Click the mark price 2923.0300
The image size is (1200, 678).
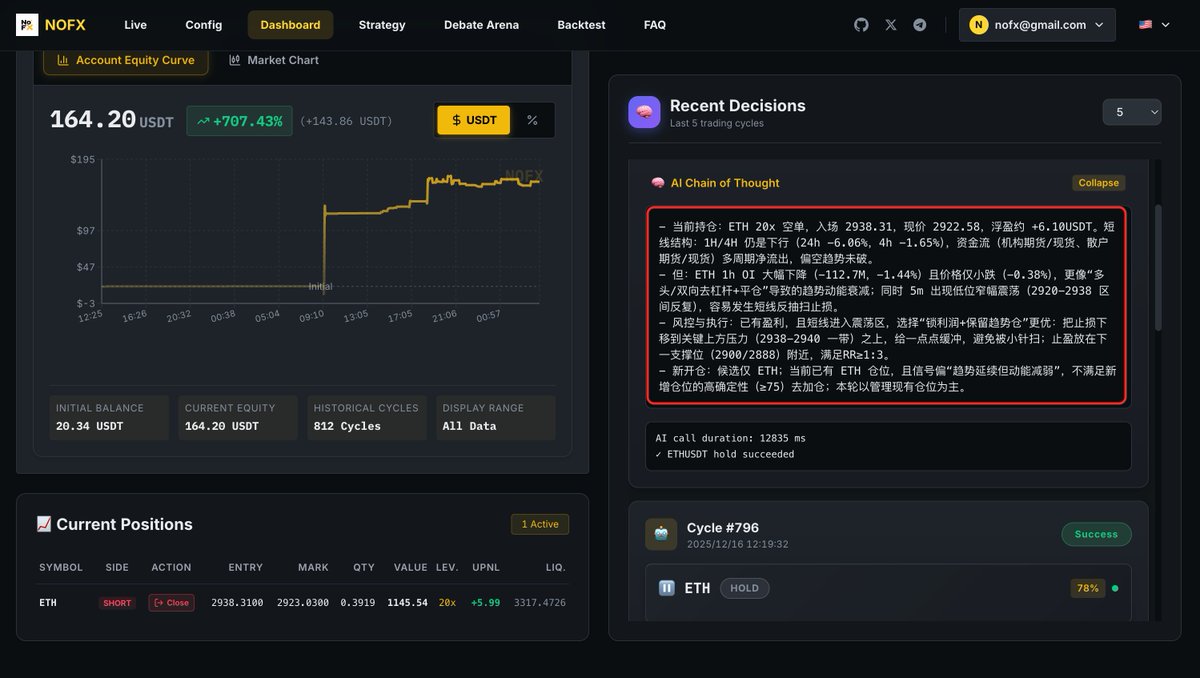[303, 603]
